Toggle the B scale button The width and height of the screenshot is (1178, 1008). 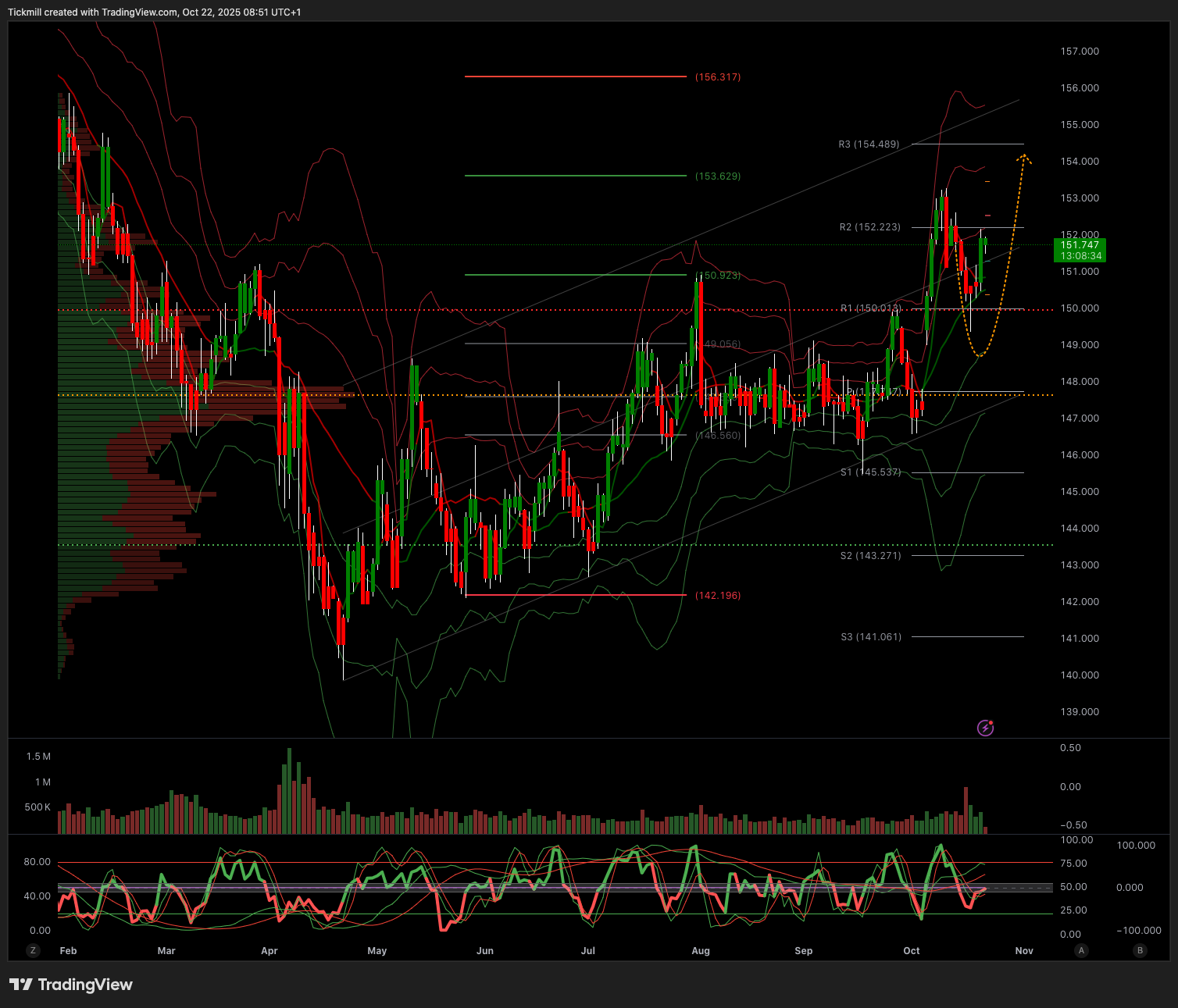tap(1140, 950)
